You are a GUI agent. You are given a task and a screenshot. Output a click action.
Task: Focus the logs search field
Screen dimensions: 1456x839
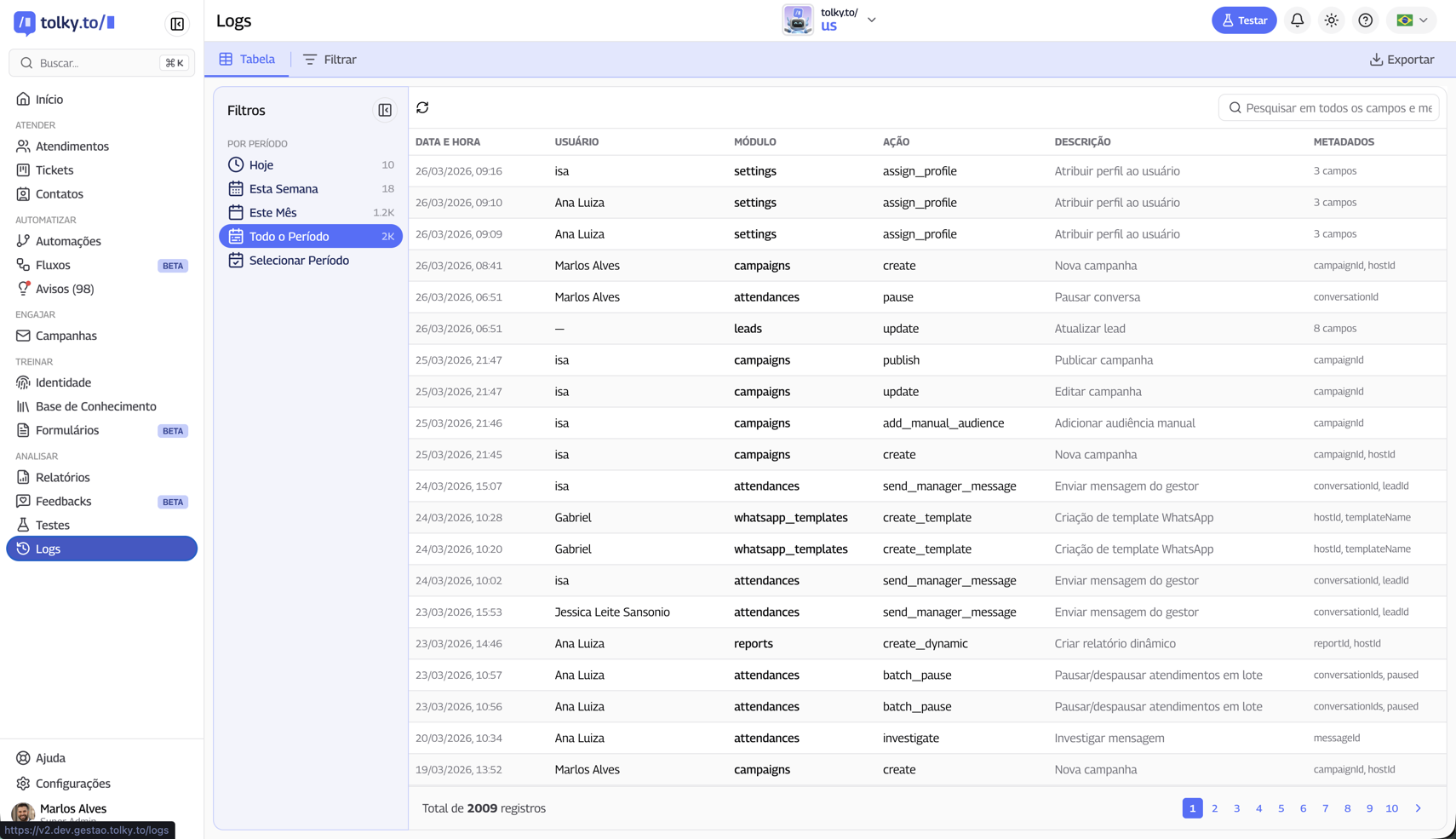tap(1337, 108)
